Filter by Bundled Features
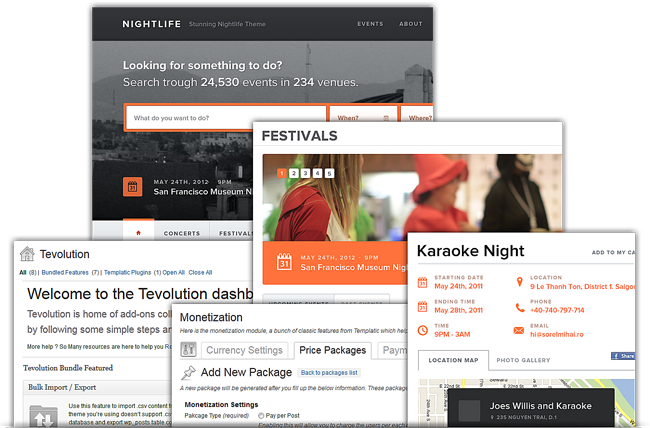 pyautogui.click(x=65, y=272)
